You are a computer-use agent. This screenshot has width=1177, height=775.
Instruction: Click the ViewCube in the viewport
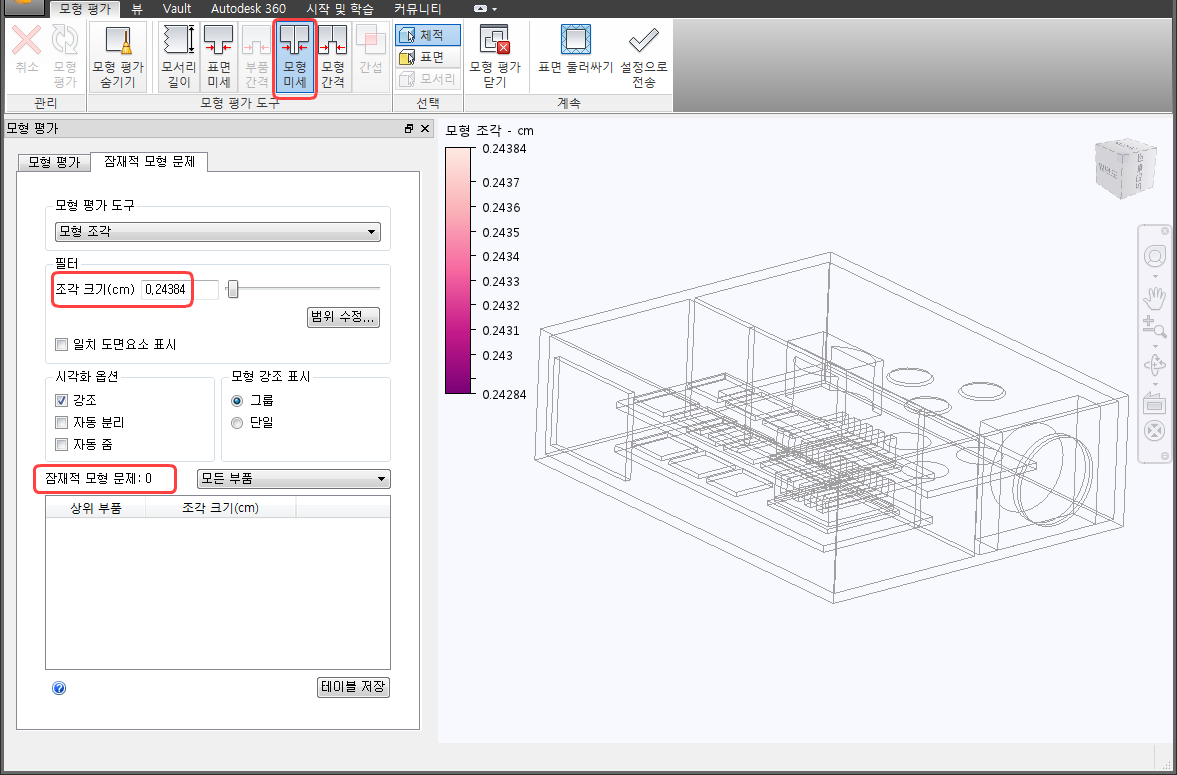tap(1124, 168)
